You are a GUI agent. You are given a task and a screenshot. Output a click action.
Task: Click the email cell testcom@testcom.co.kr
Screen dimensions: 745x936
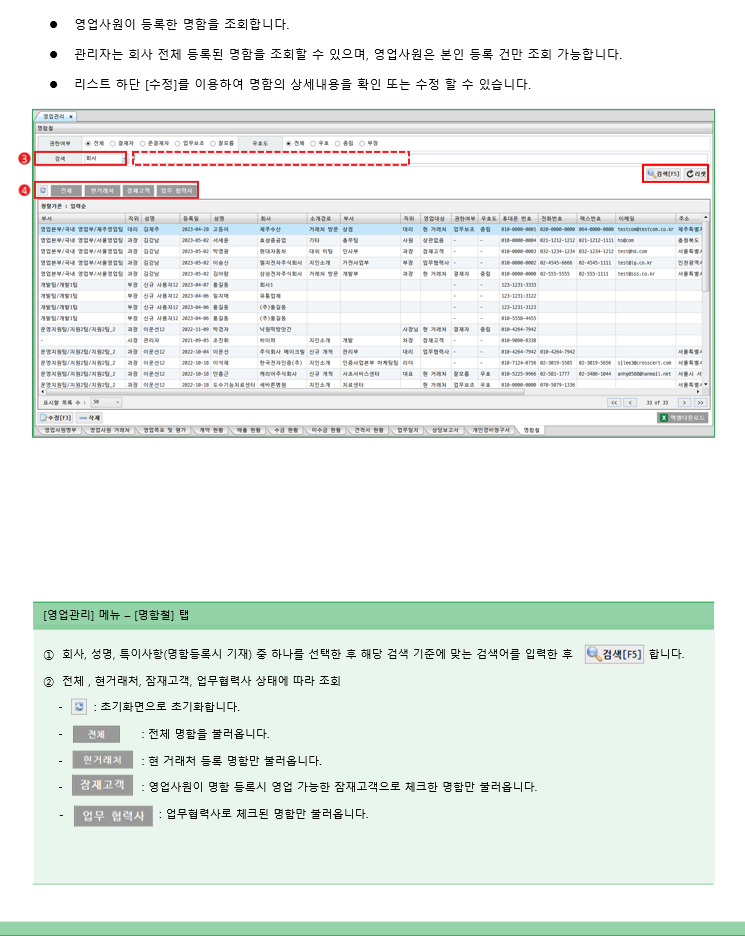[x=645, y=229]
